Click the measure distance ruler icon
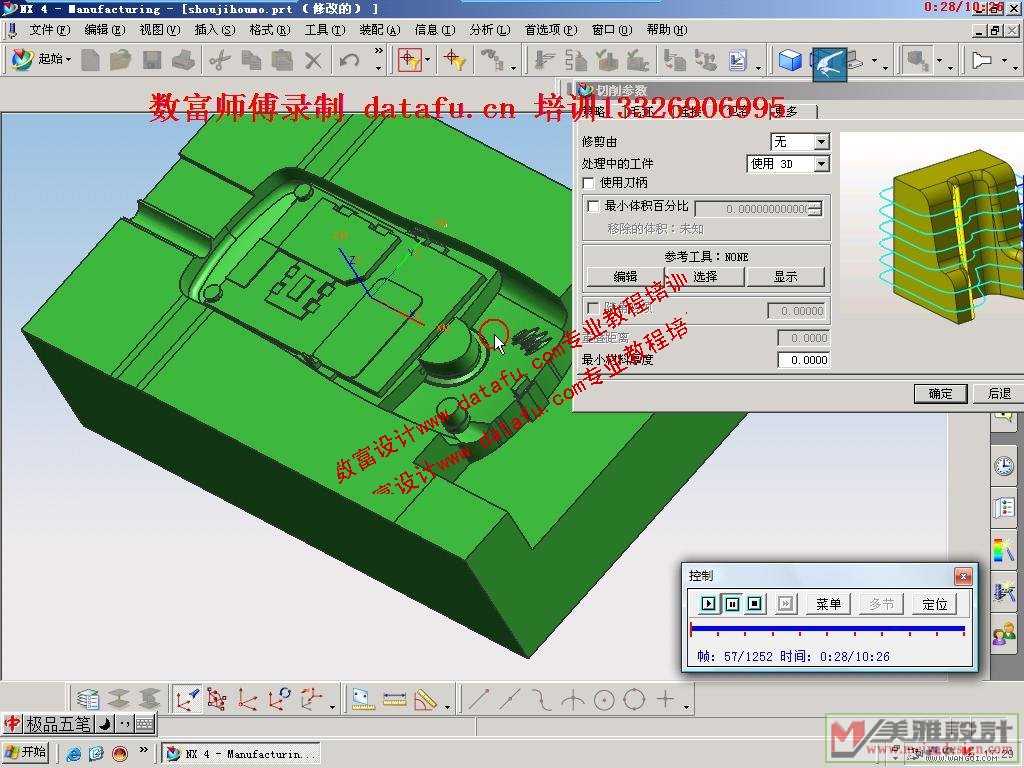The width and height of the screenshot is (1024, 768). (394, 699)
